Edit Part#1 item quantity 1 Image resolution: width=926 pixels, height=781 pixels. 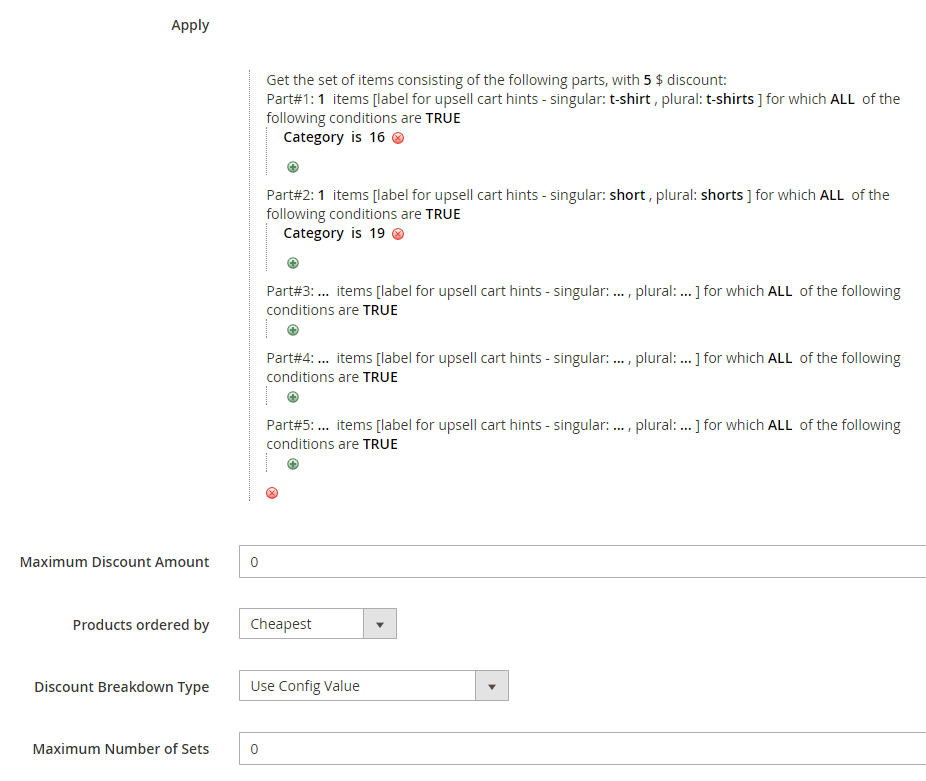pos(321,99)
